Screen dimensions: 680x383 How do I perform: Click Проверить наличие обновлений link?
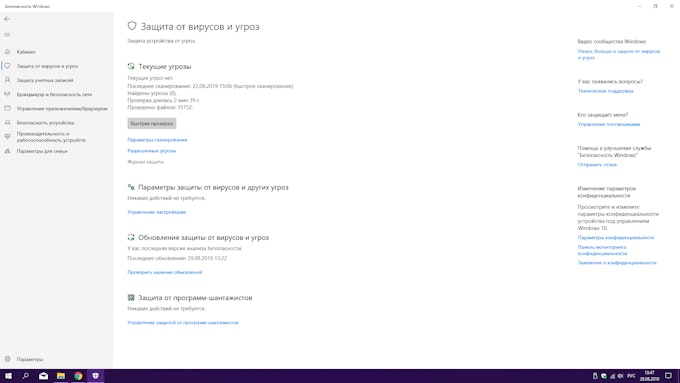pos(165,272)
